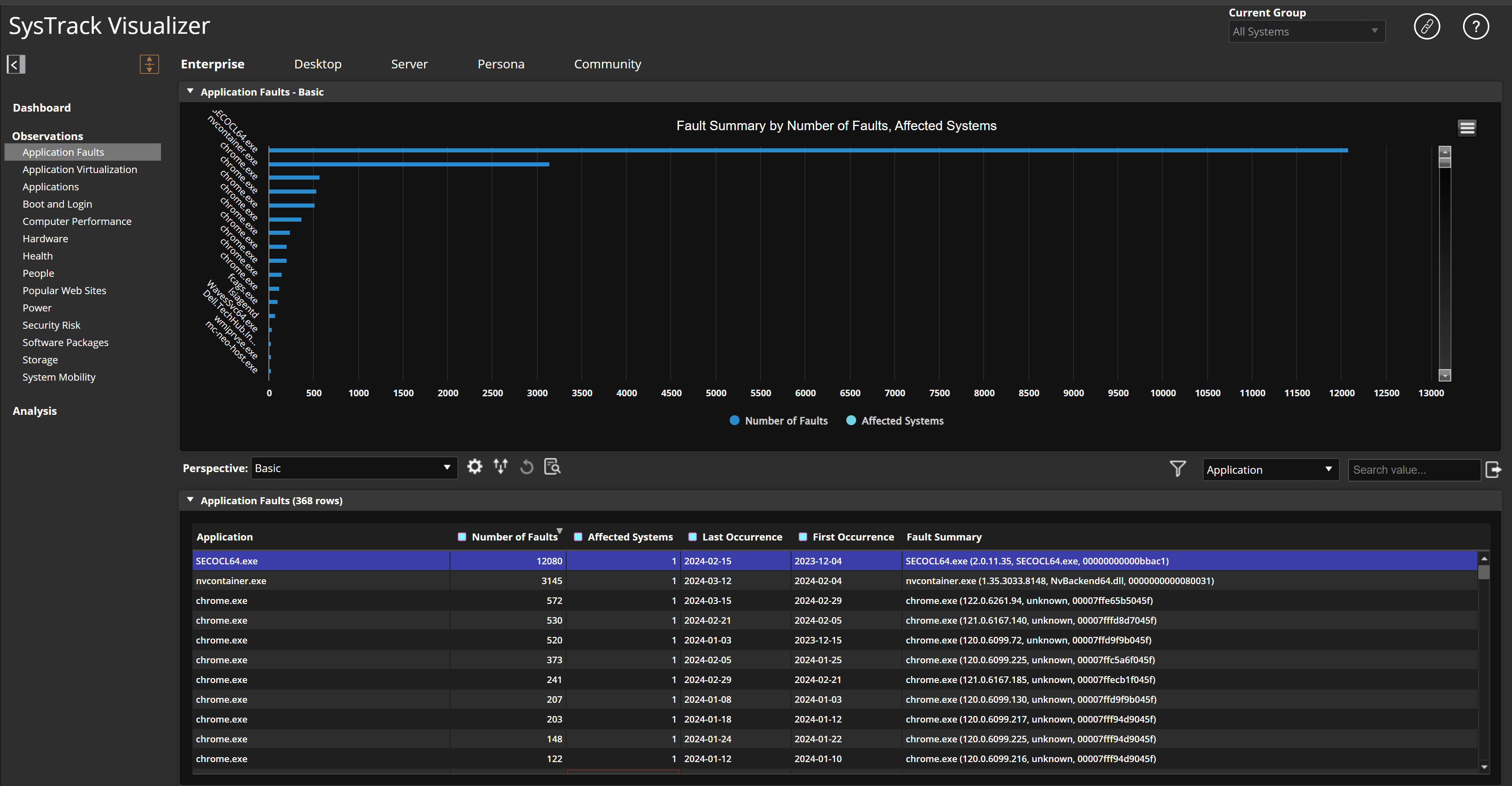The image size is (1512, 786).
Task: Open Computer Performance in the sidebar
Action: click(76, 221)
